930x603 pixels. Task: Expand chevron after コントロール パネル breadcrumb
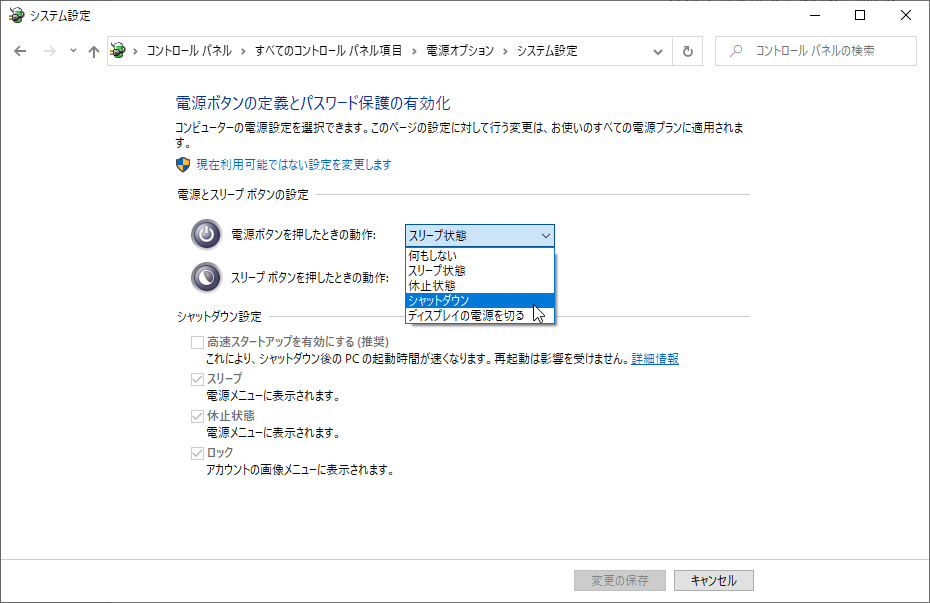[243, 52]
